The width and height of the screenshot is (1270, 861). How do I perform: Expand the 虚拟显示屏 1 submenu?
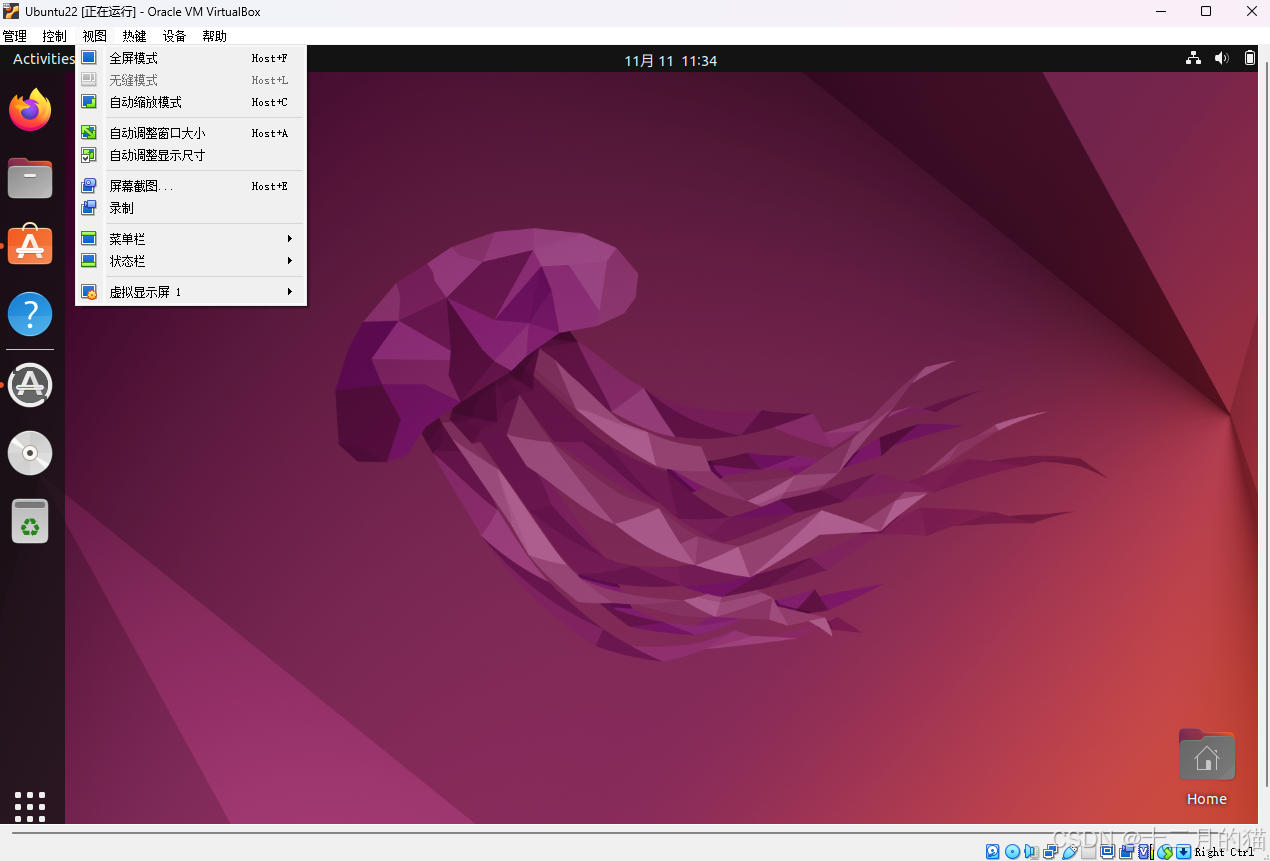point(190,292)
